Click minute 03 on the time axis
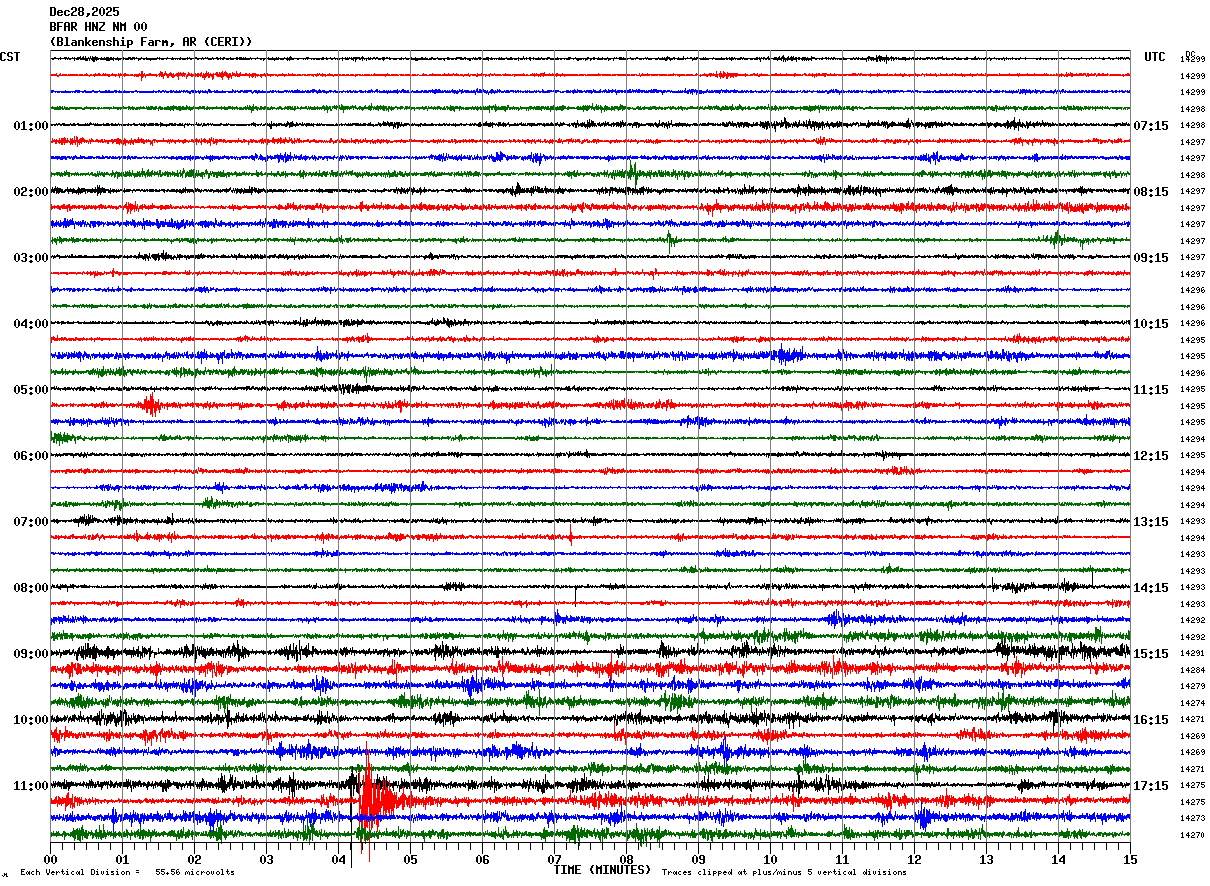 [x=266, y=859]
